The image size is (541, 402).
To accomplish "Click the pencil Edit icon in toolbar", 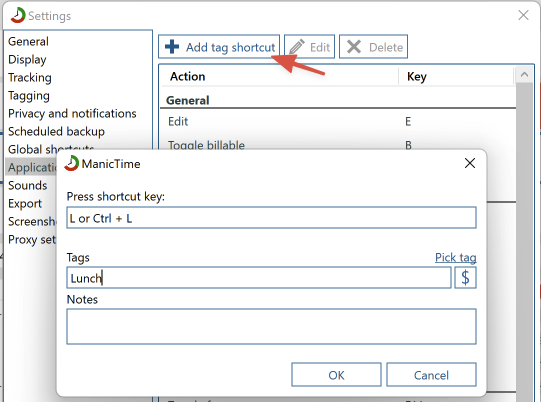I will 297,47.
